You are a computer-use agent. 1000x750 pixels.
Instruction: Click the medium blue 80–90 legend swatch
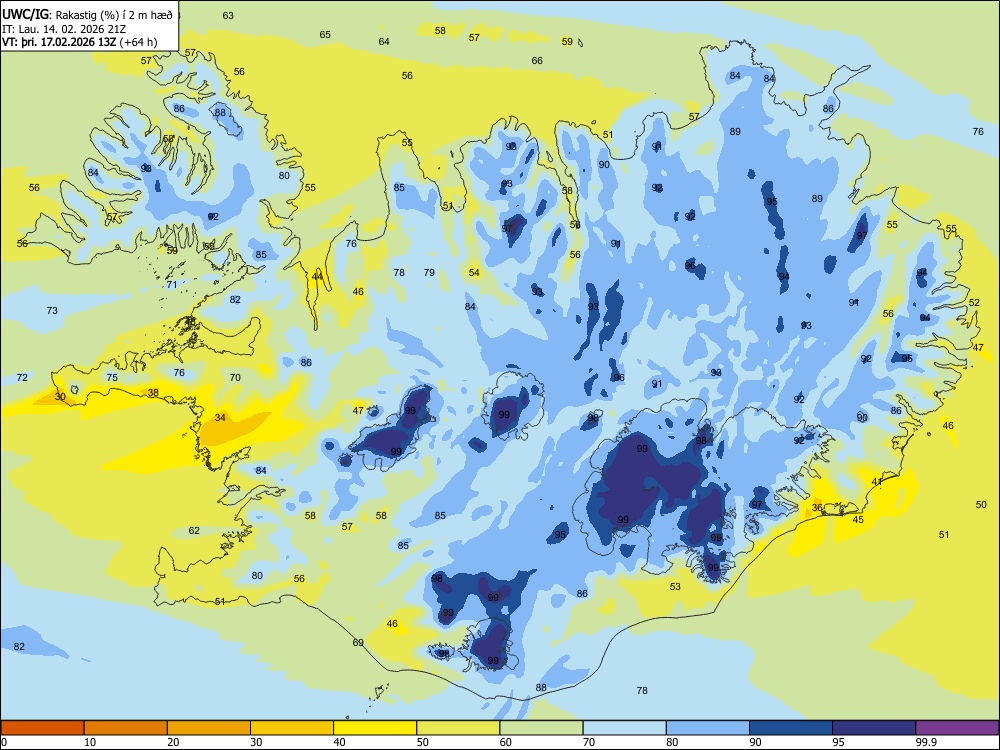pyautogui.click(x=708, y=728)
